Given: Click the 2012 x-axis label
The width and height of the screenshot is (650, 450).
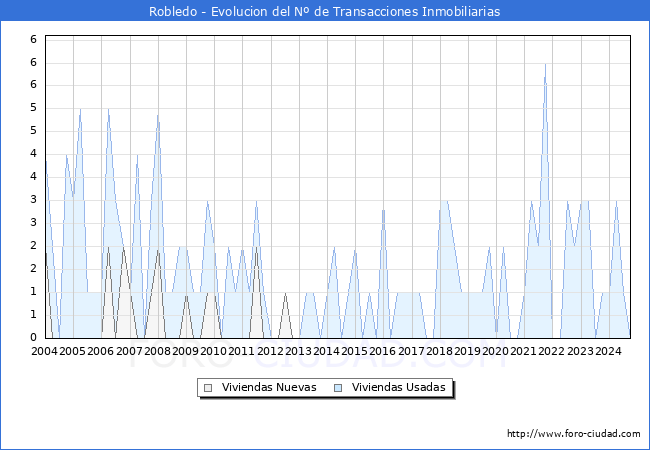Looking at the screenshot, I should click(x=270, y=351).
